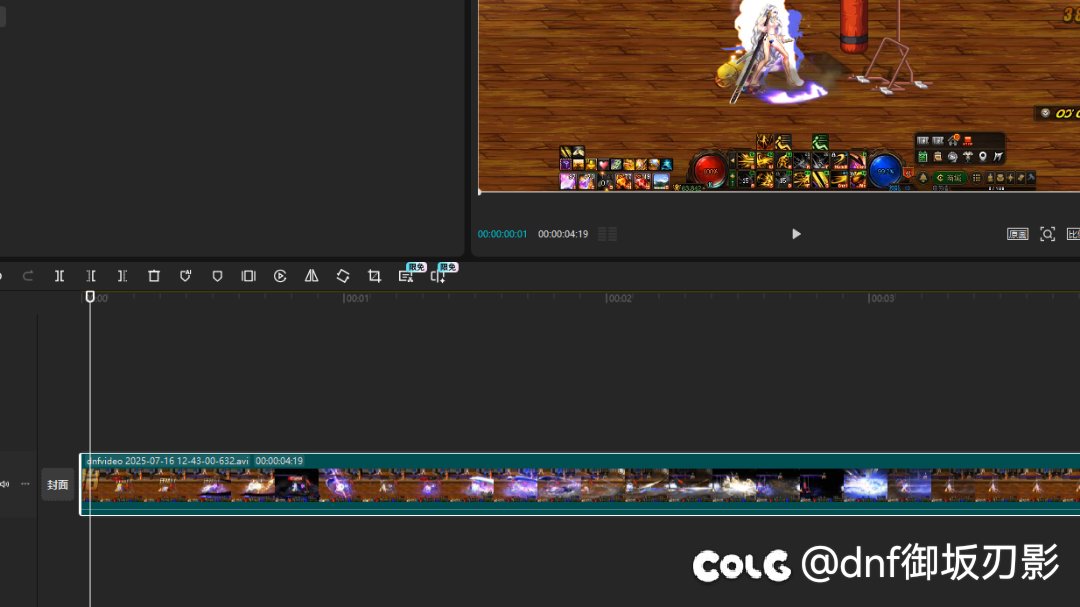The width and height of the screenshot is (1080, 607).
Task: Click the playhead handle at the timeline start
Action: click(x=90, y=297)
